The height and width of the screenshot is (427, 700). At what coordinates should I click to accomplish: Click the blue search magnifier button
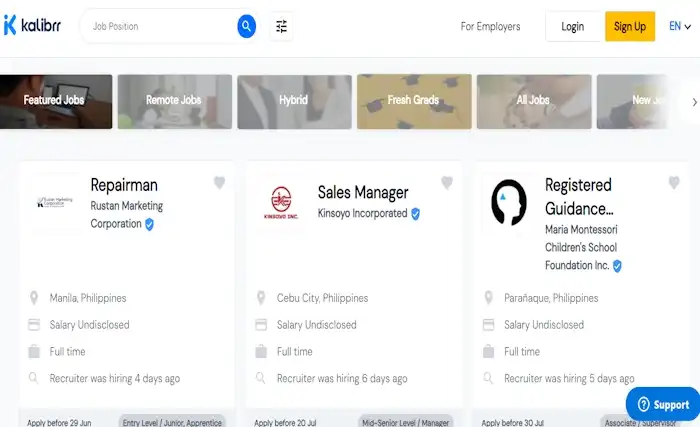click(x=246, y=26)
